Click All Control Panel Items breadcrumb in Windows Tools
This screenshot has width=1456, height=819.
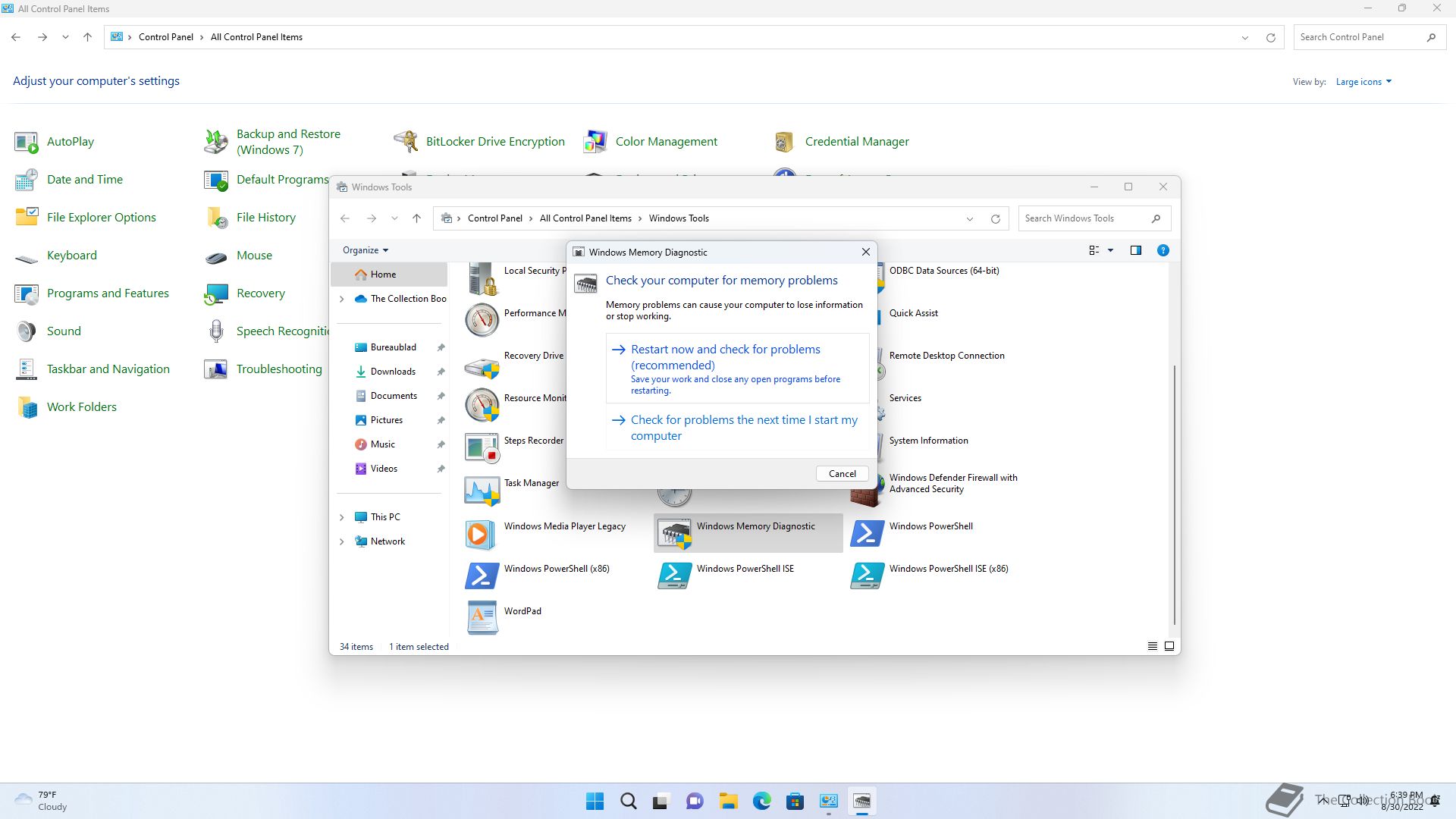[585, 218]
